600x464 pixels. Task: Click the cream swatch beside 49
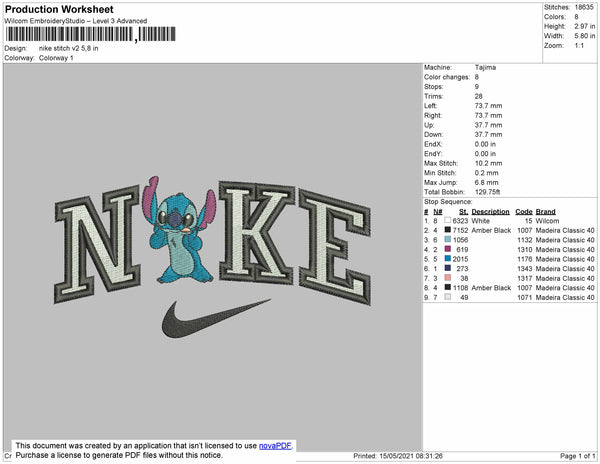[x=447, y=297]
